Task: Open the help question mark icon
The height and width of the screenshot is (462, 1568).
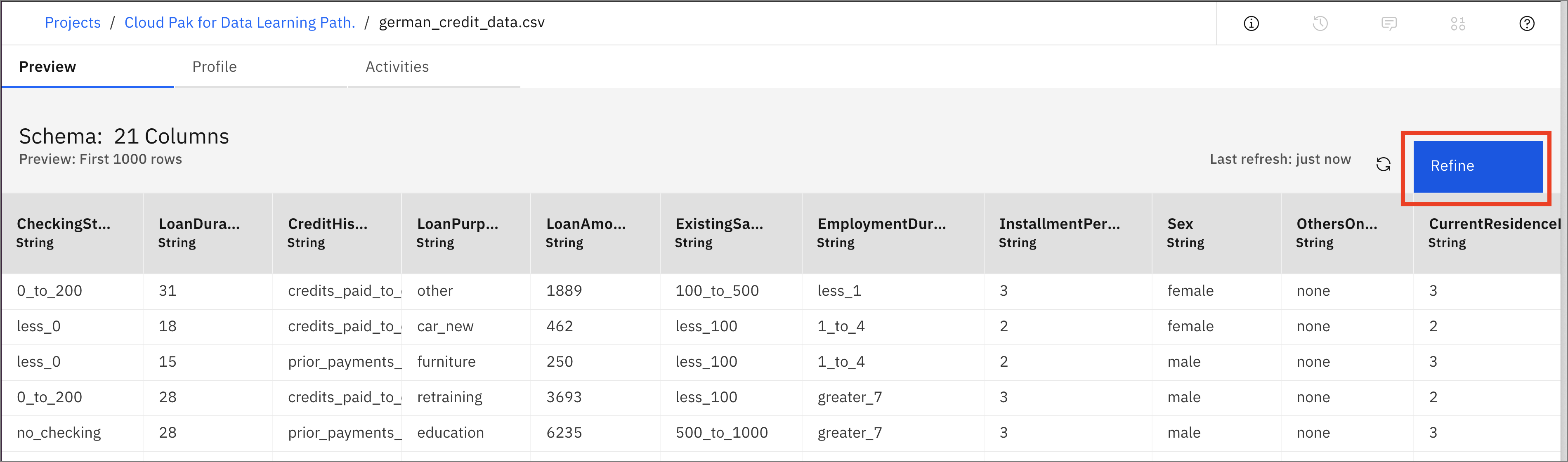Action: click(1527, 24)
